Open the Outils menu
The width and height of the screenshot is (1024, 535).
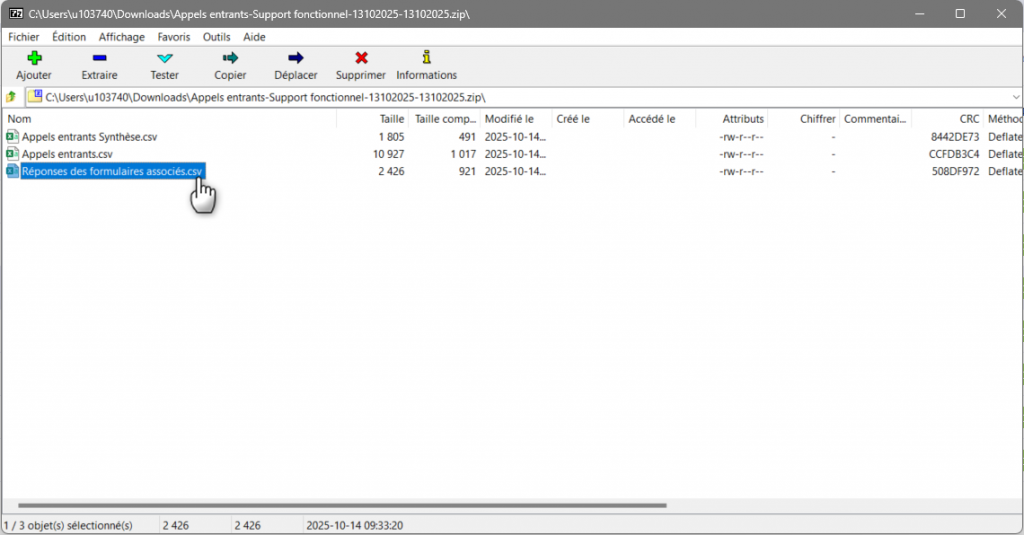(x=216, y=37)
